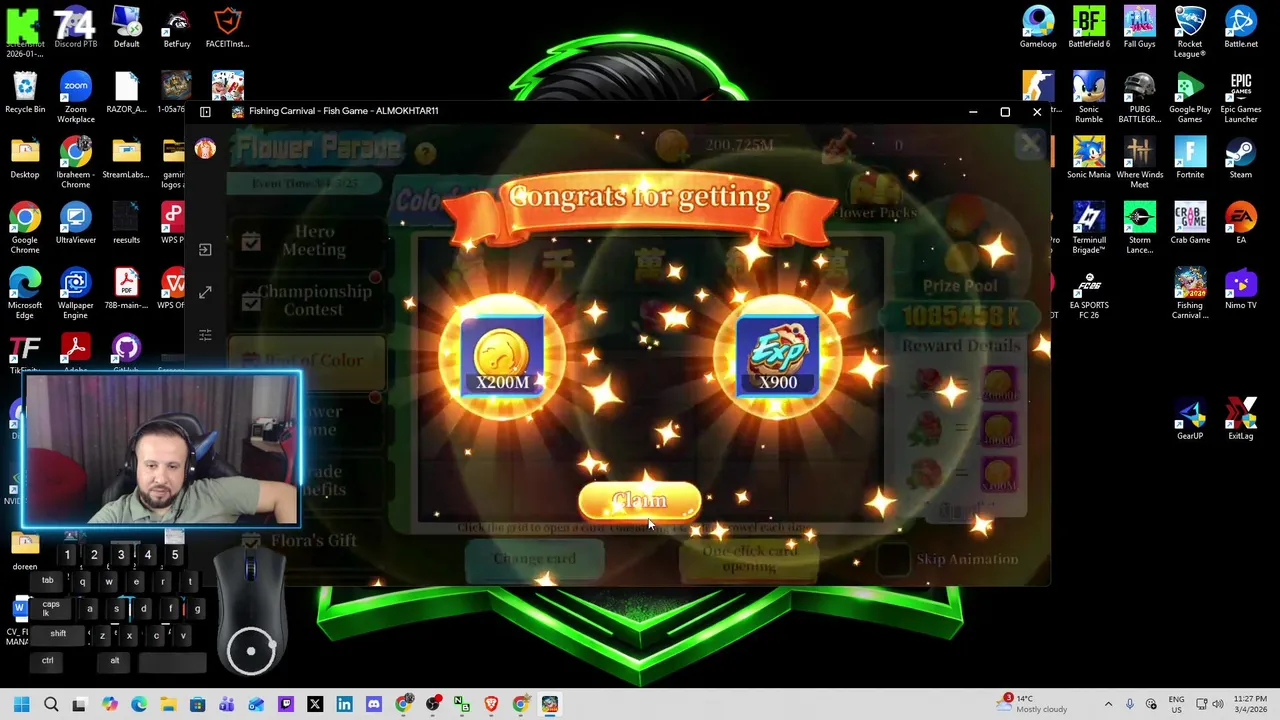Launch Sonic Mania desktop shortcut
Viewport: 1280px width, 720px height.
pyautogui.click(x=1089, y=158)
